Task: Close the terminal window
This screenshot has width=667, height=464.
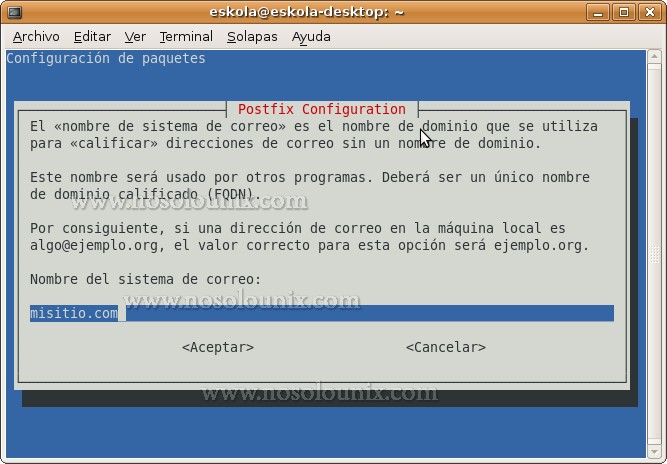Action: [x=650, y=12]
